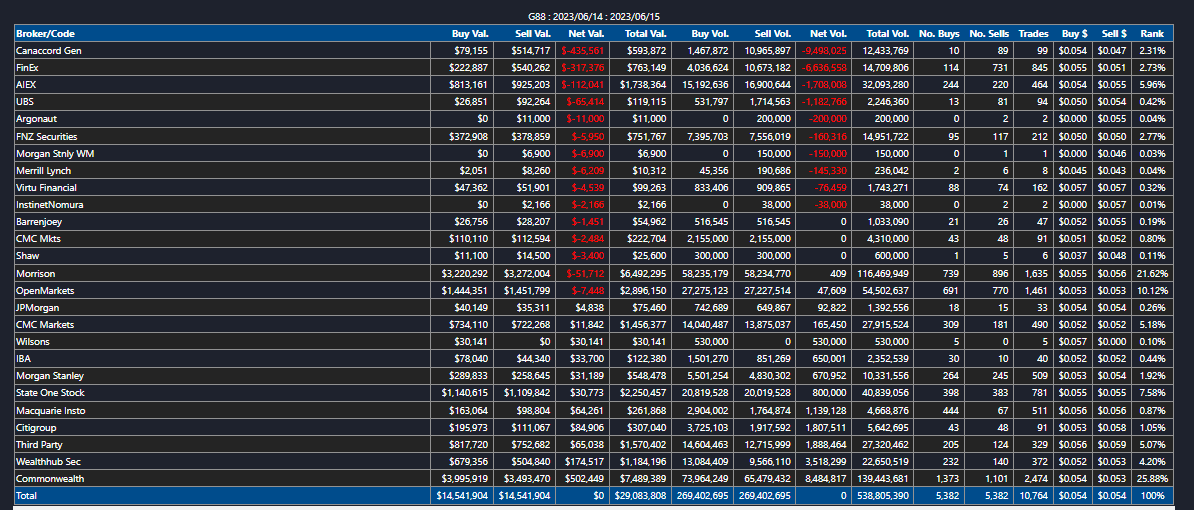The image size is (1194, 510).
Task: Select the FNZ Securities broker name
Action: [x=45, y=136]
